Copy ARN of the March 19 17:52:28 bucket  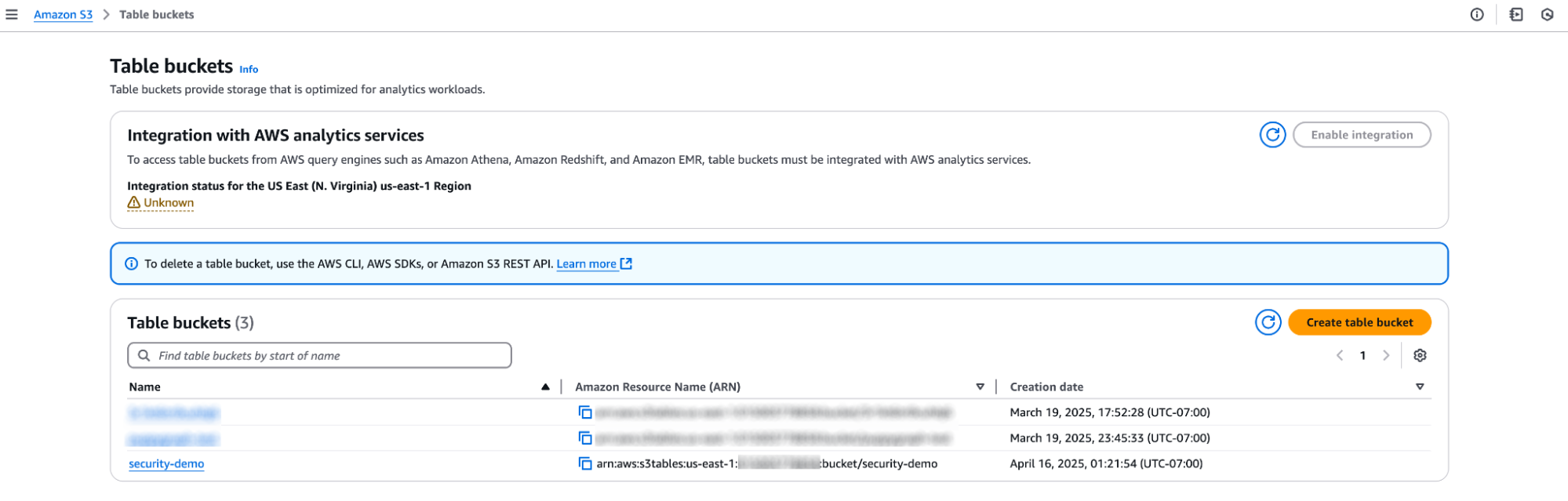(585, 412)
